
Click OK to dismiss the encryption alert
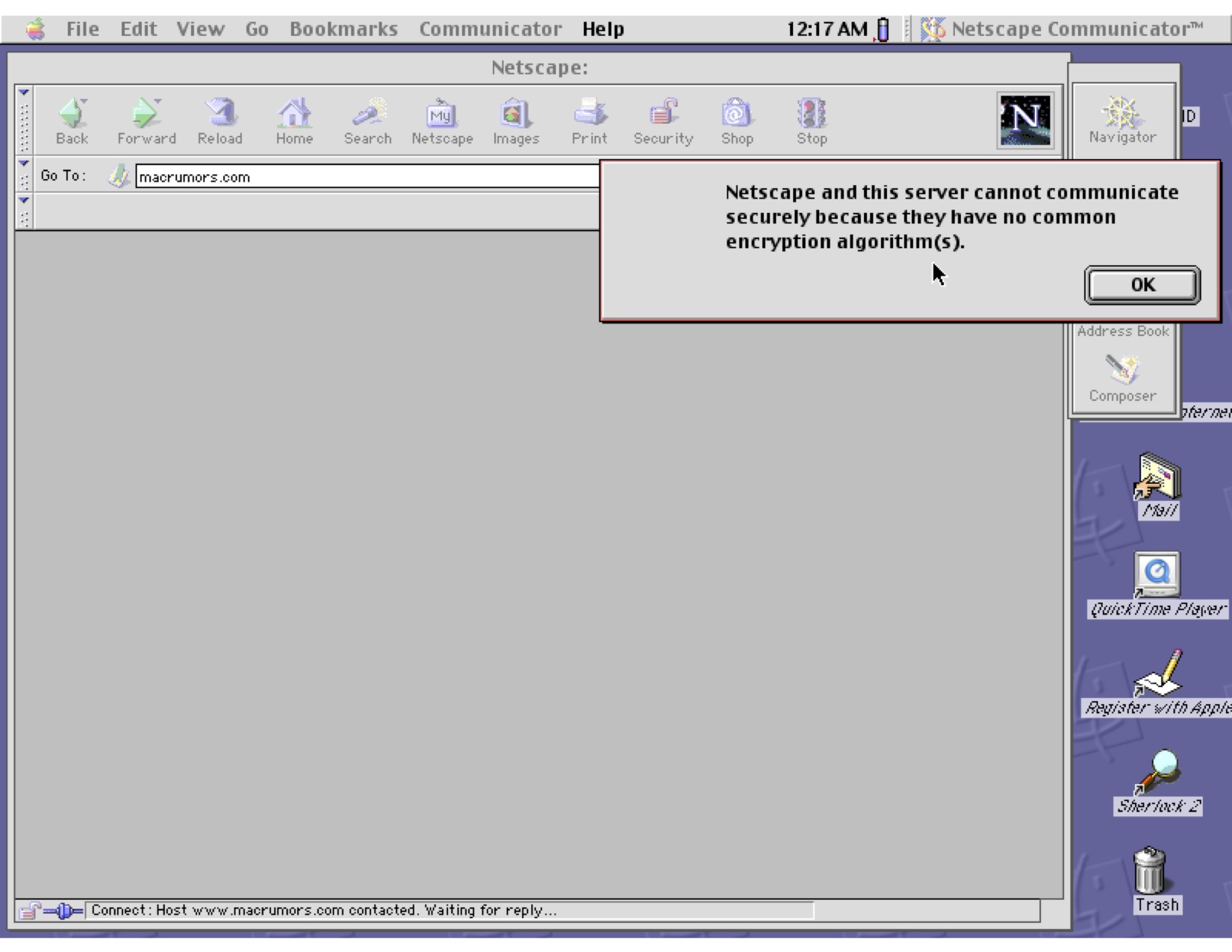(x=1142, y=285)
